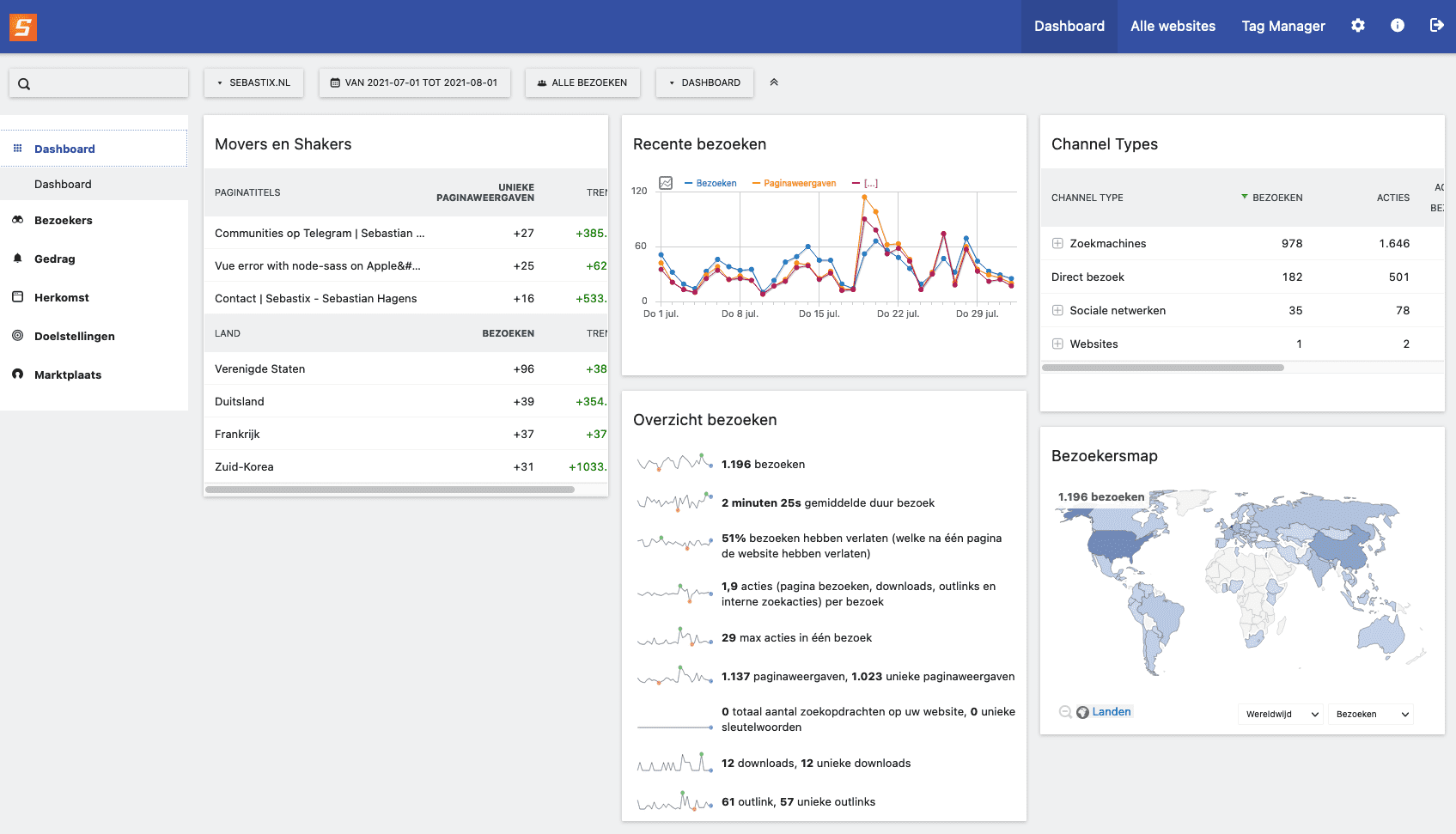Click the Bezoekersmap widget title

(x=1105, y=456)
